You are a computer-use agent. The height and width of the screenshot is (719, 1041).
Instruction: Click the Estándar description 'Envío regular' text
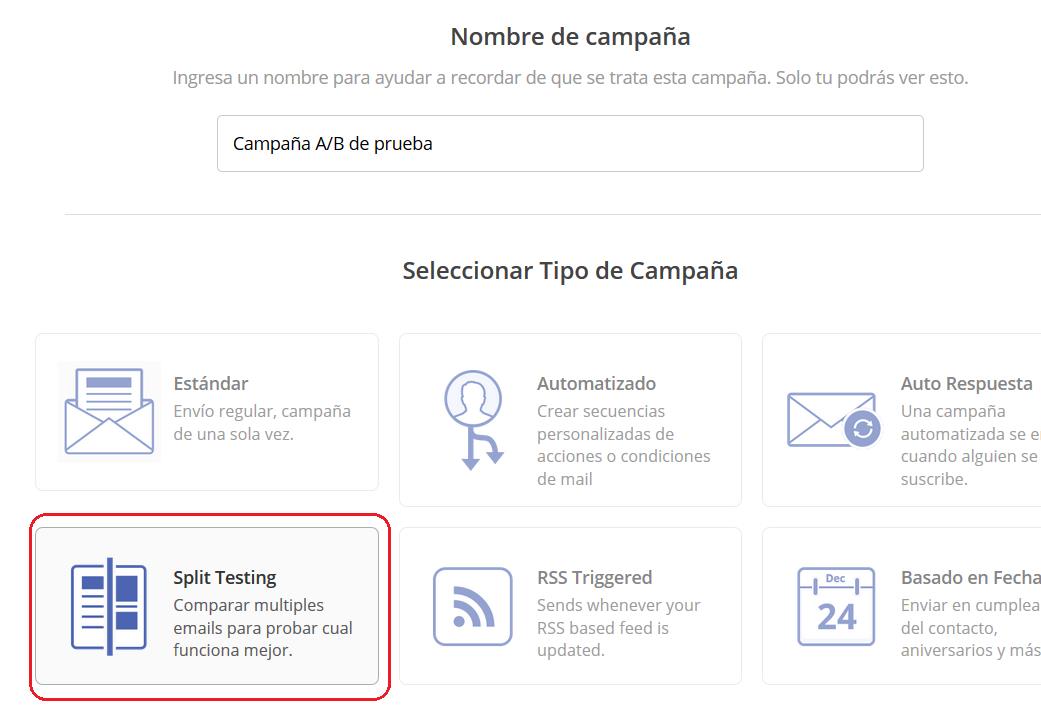(262, 423)
